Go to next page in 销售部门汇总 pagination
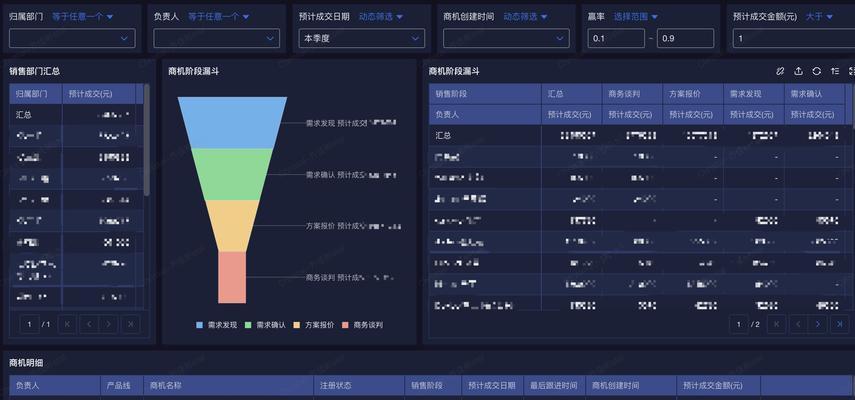The height and width of the screenshot is (400, 855). [109, 324]
